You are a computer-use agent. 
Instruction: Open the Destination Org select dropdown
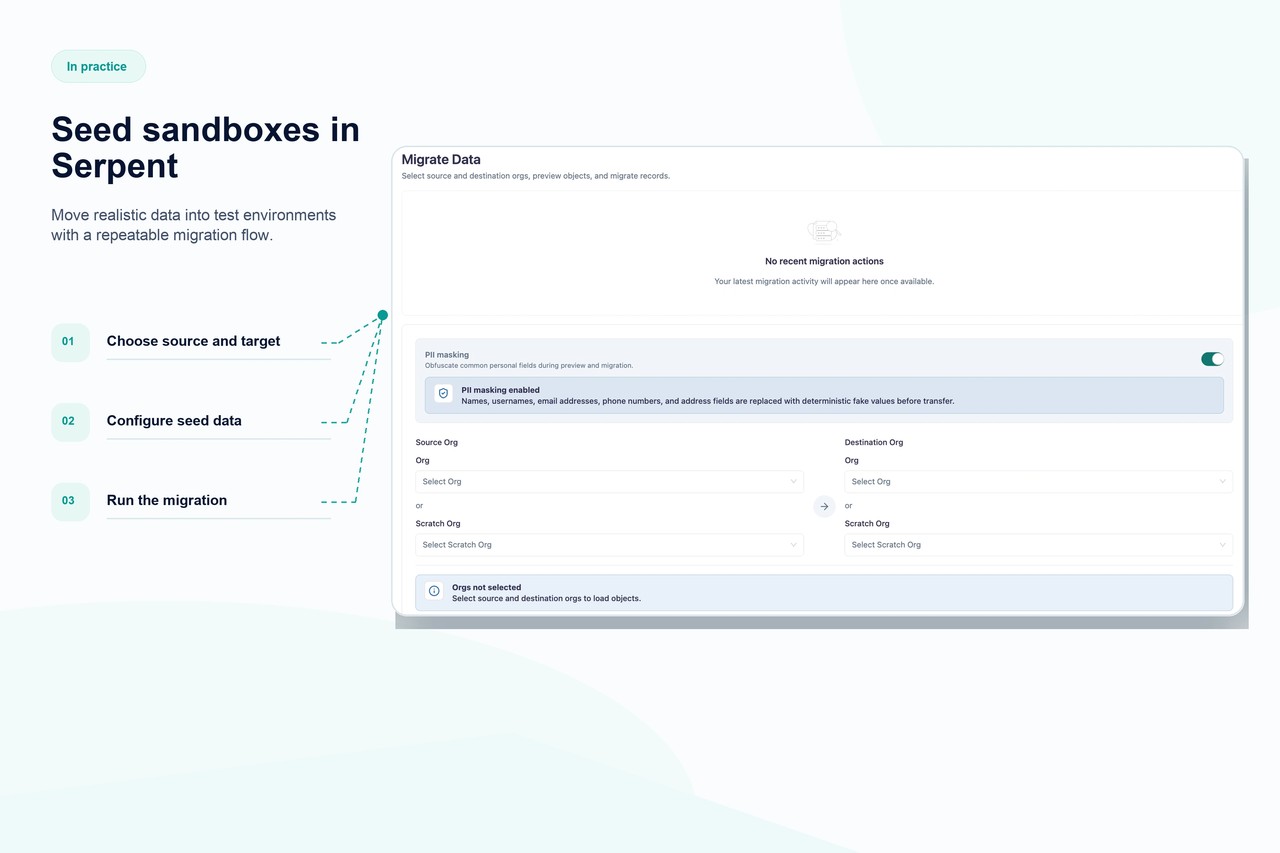point(1038,482)
